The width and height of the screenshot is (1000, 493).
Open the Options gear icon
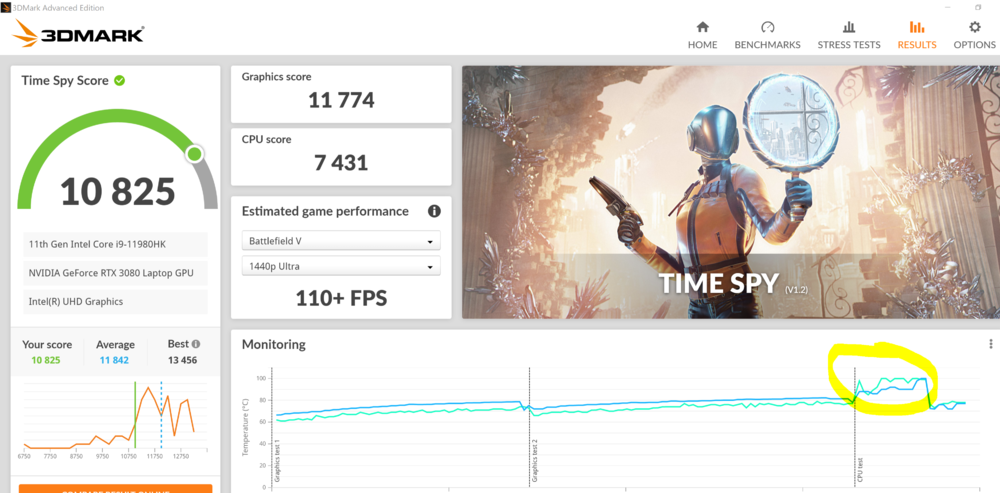click(974, 27)
